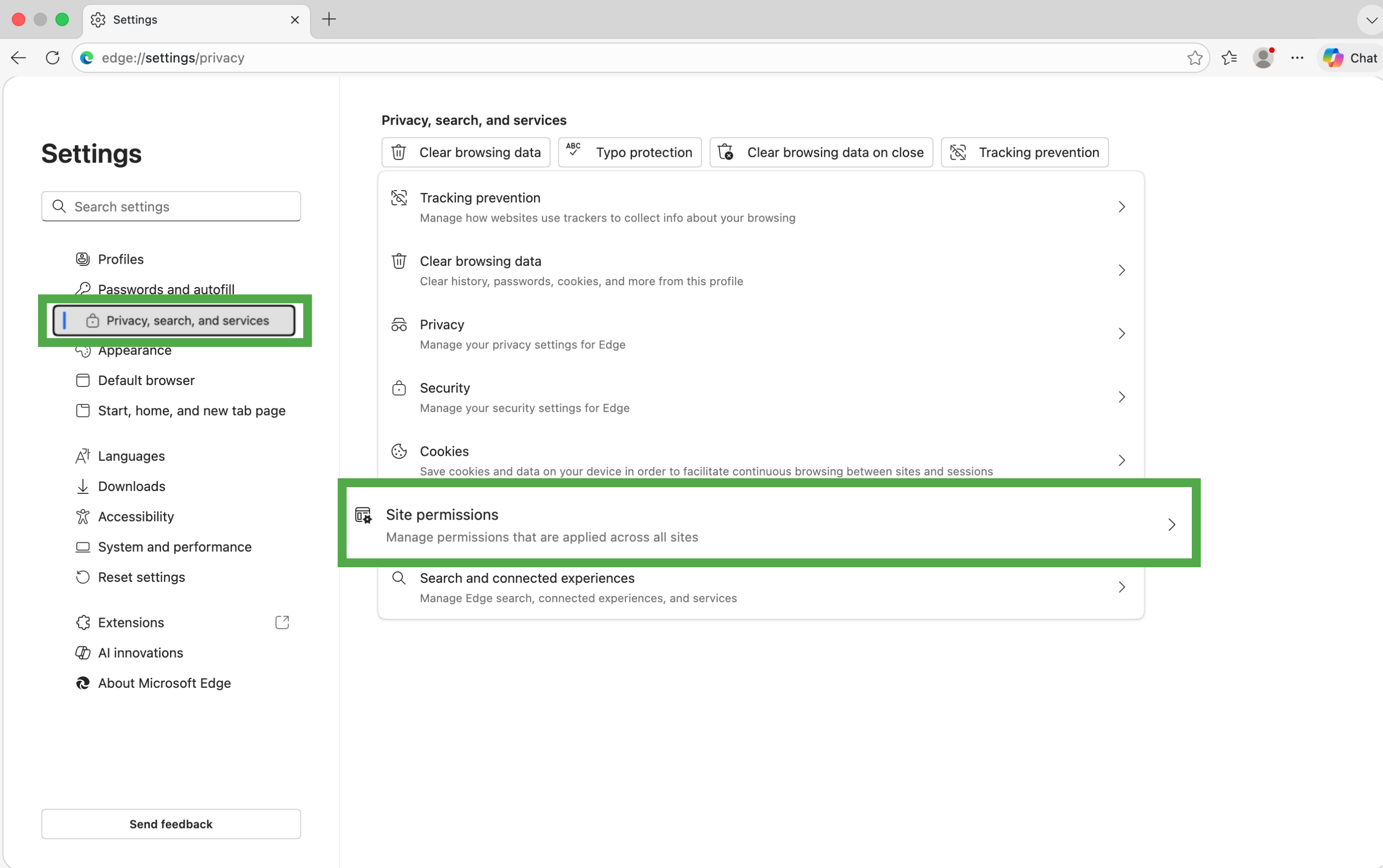The image size is (1383, 868).
Task: Expand Search and connected experiences chevron
Action: tap(1121, 587)
